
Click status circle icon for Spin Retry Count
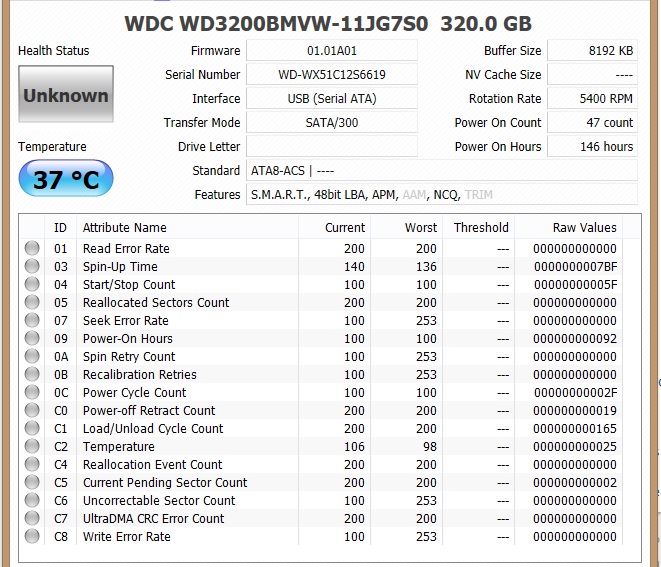[x=32, y=356]
